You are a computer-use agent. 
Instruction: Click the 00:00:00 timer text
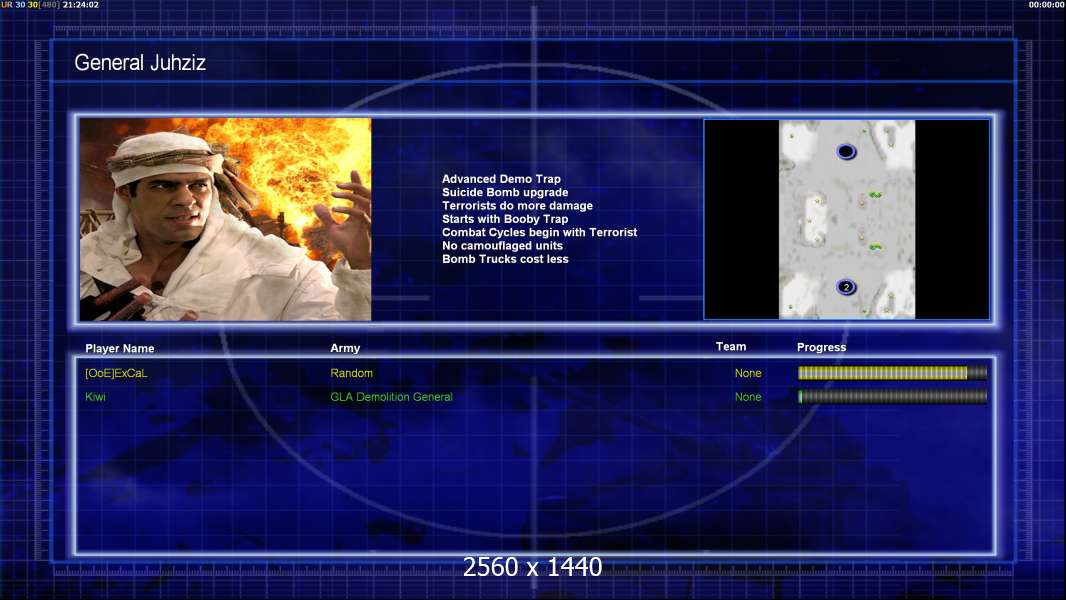pyautogui.click(x=1046, y=5)
